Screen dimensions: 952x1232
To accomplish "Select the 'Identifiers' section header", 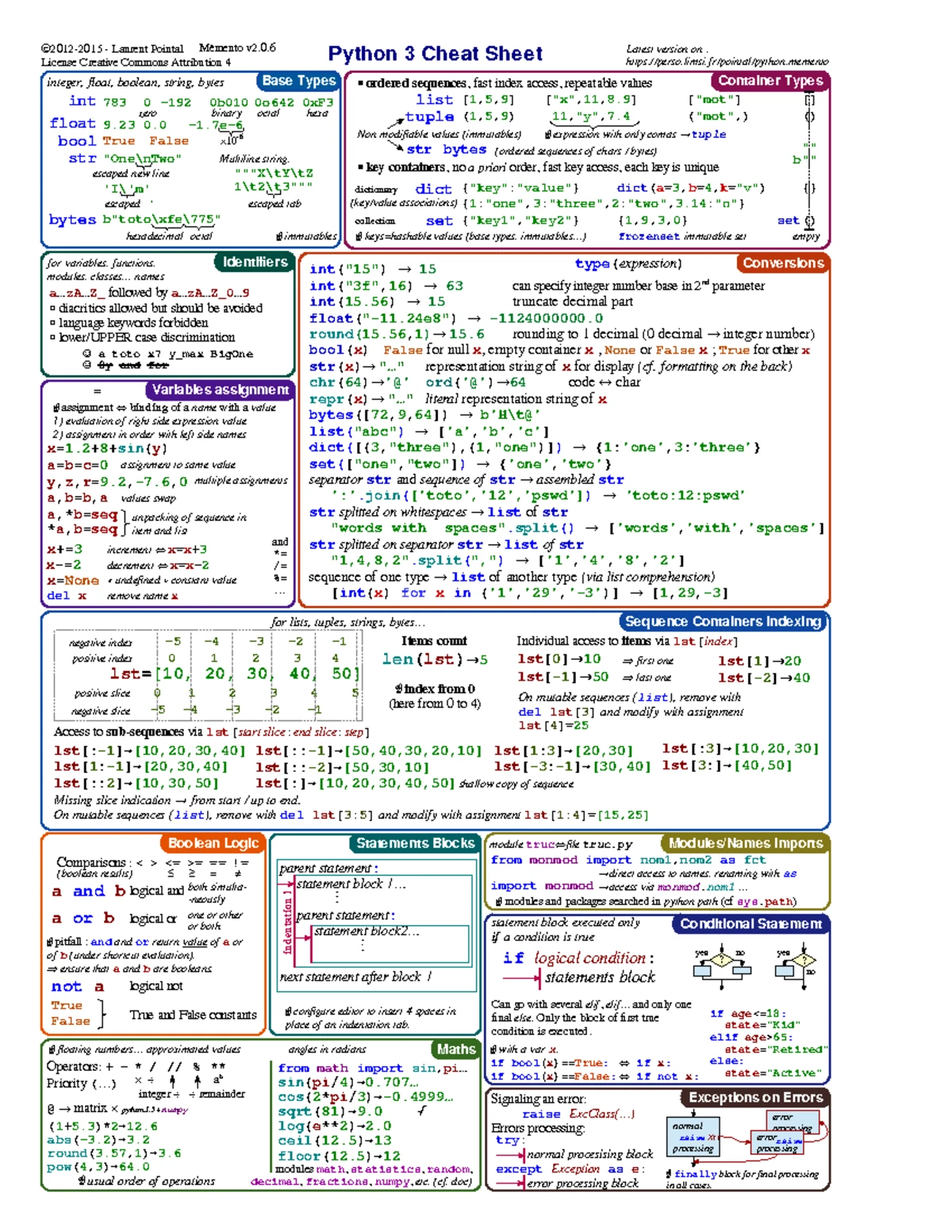I will coord(255,262).
